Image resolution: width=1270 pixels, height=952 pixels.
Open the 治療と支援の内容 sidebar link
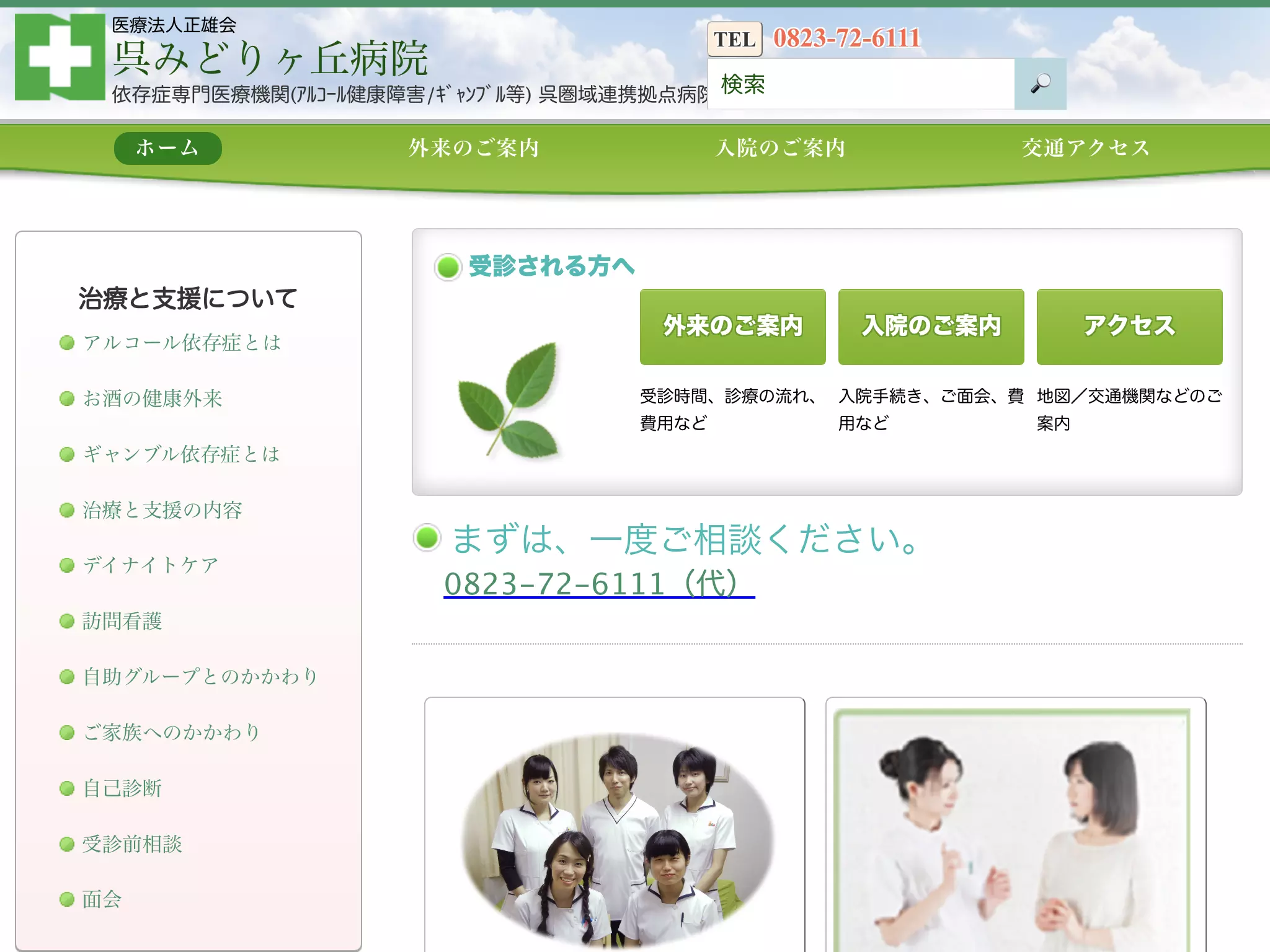162,509
